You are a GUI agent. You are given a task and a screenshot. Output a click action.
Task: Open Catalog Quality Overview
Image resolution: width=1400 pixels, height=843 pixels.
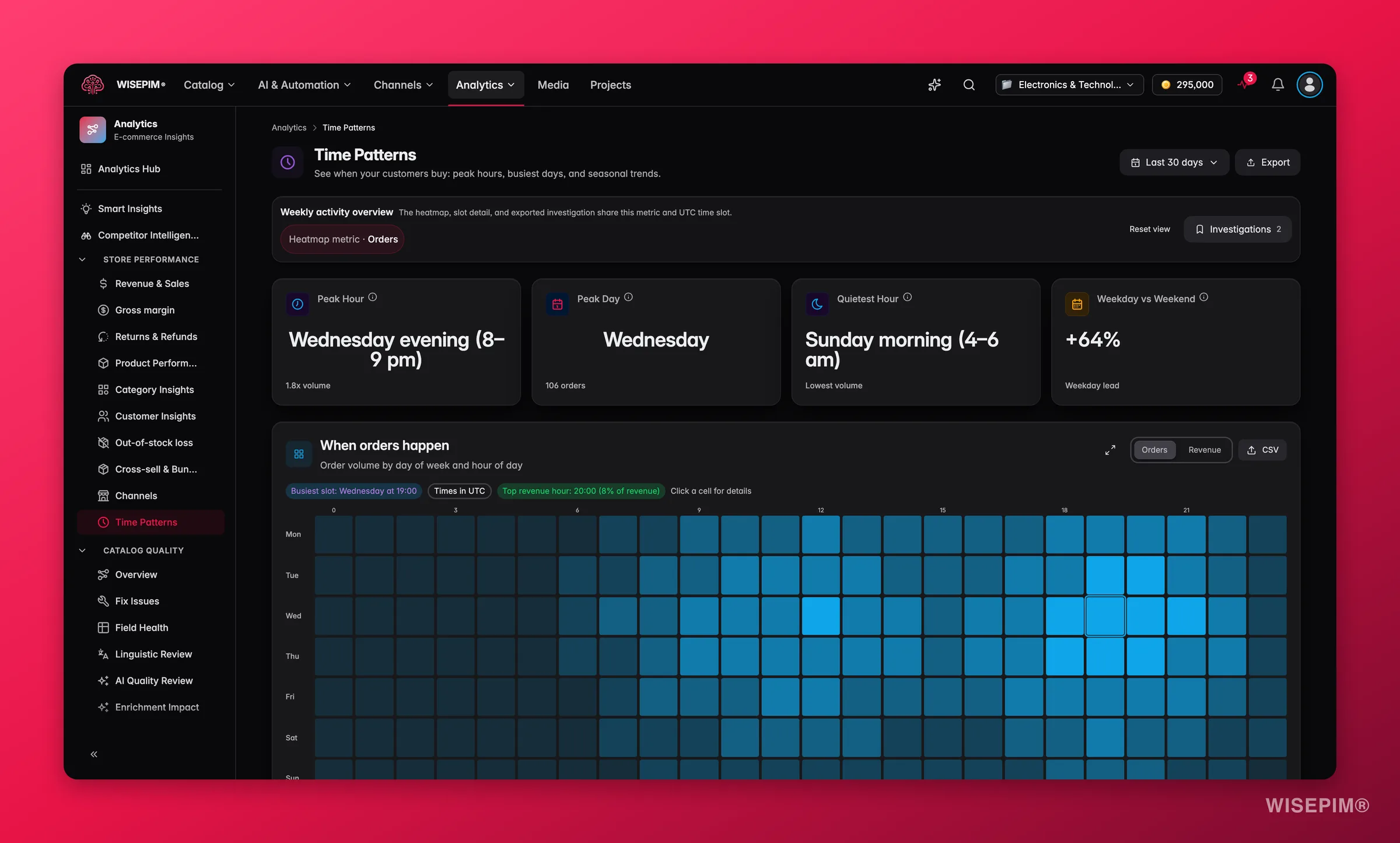[150, 575]
